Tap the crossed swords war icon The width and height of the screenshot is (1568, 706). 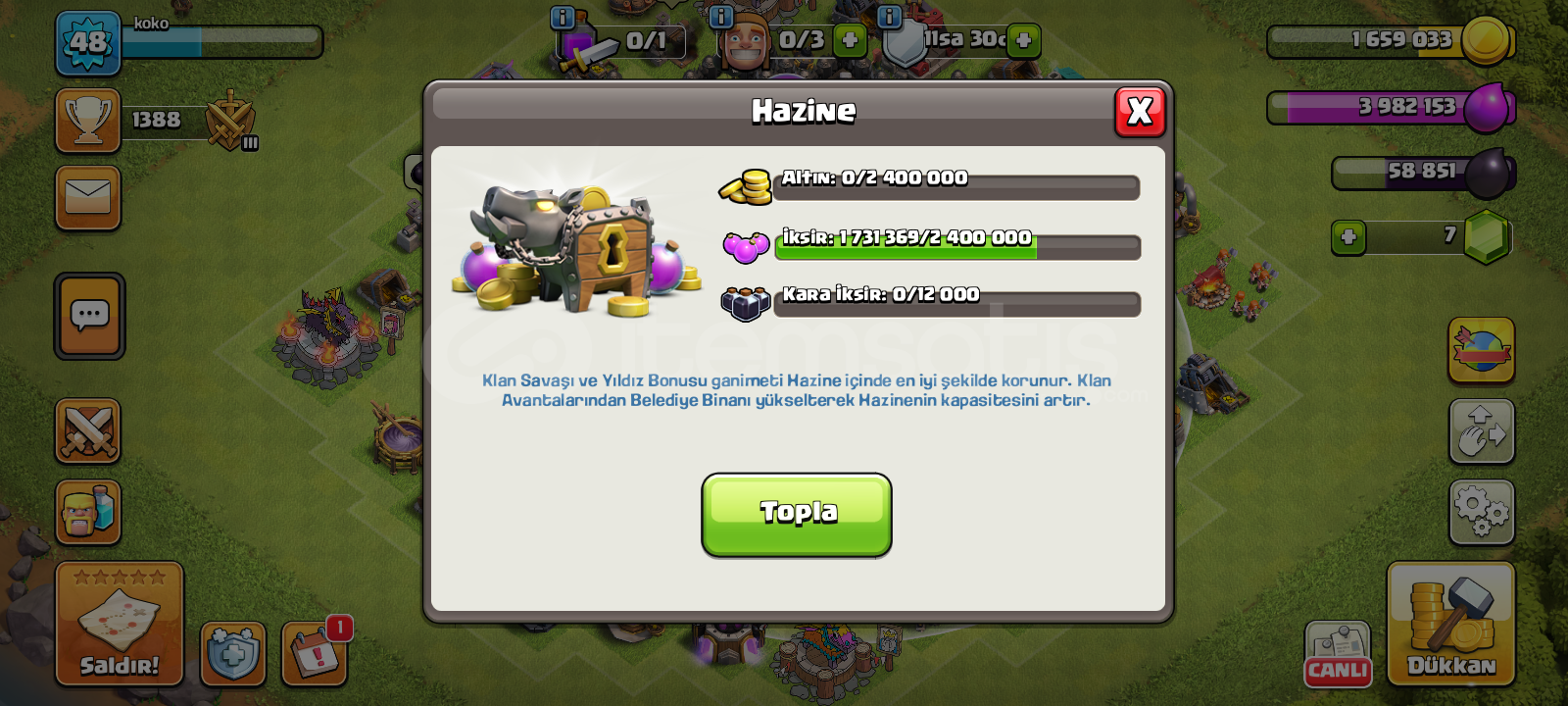point(88,430)
